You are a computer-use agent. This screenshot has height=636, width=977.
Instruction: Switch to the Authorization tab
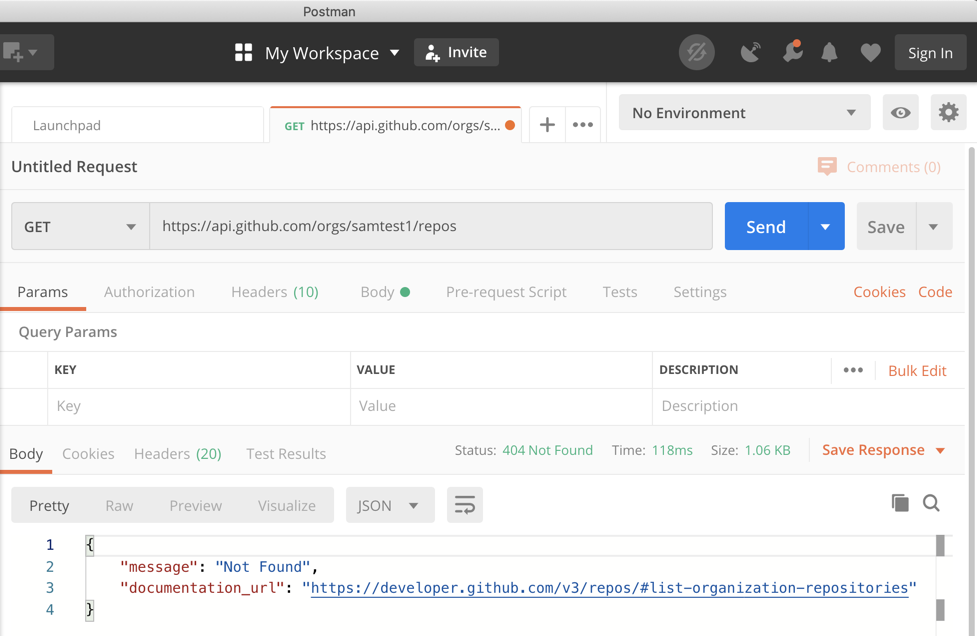click(x=149, y=292)
